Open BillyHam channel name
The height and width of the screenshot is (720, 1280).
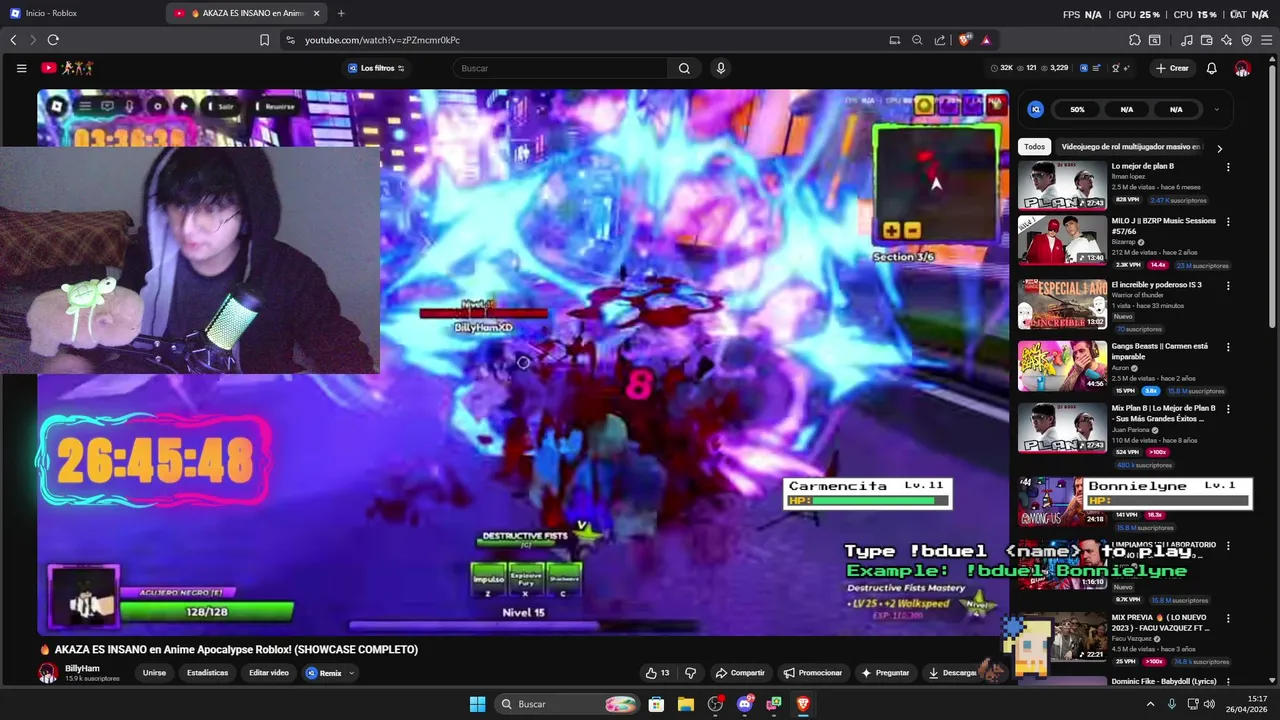tap(82, 668)
